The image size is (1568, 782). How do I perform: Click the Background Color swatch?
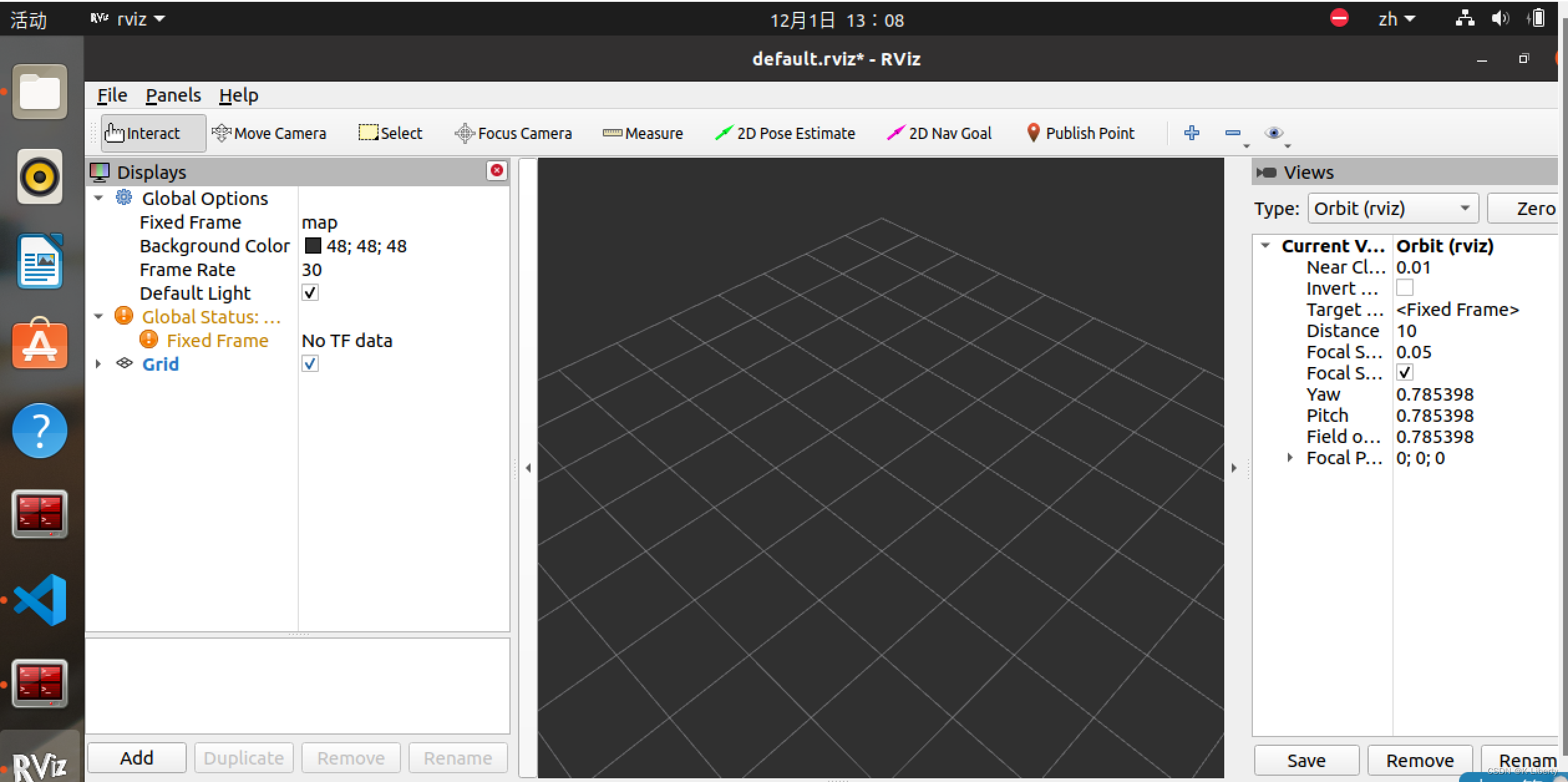point(313,246)
